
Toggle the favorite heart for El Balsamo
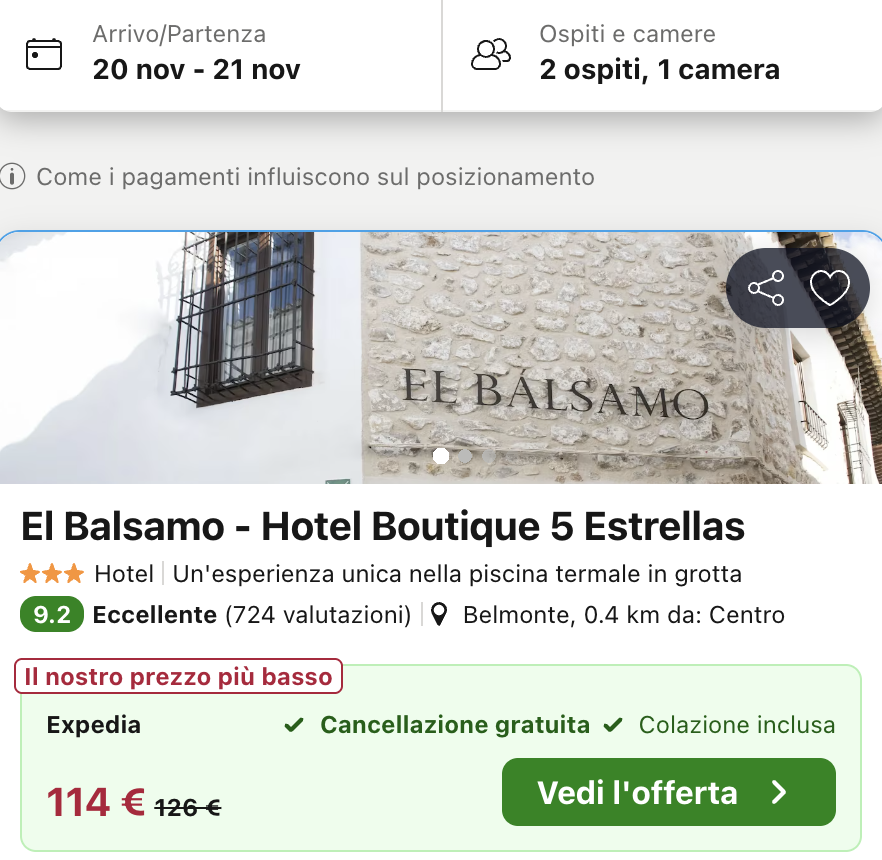coord(831,288)
